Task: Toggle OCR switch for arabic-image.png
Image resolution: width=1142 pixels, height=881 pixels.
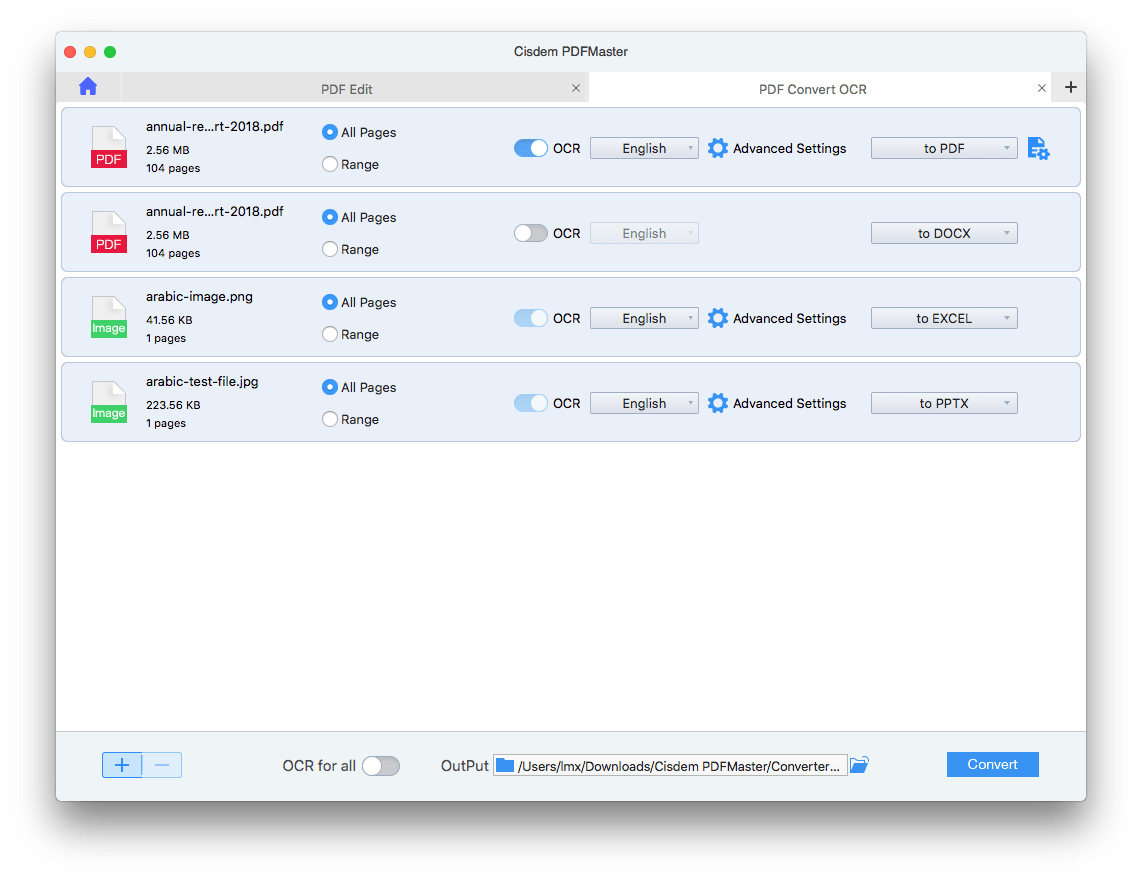Action: pos(530,318)
